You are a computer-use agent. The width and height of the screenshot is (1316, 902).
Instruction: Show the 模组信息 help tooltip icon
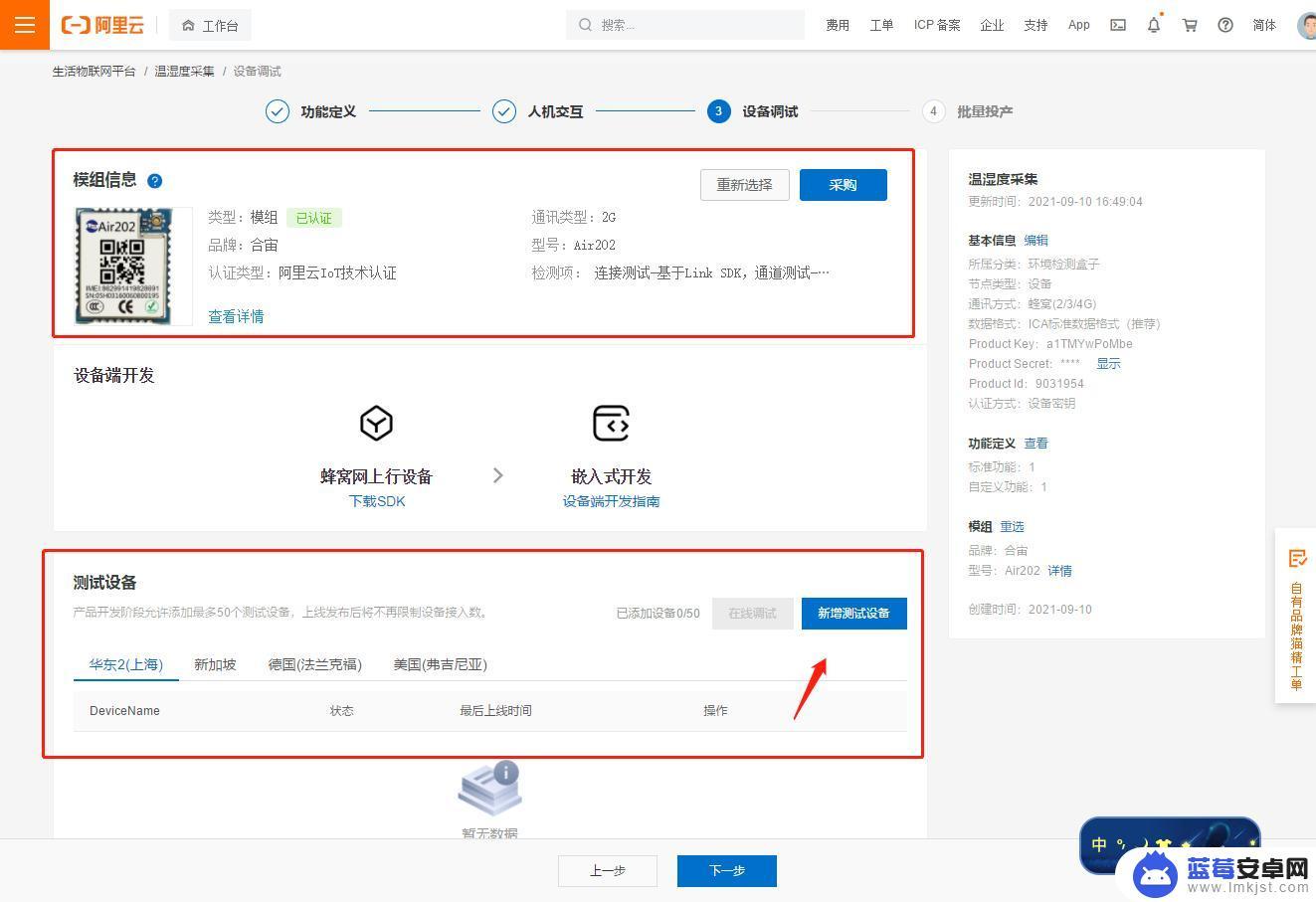click(155, 181)
